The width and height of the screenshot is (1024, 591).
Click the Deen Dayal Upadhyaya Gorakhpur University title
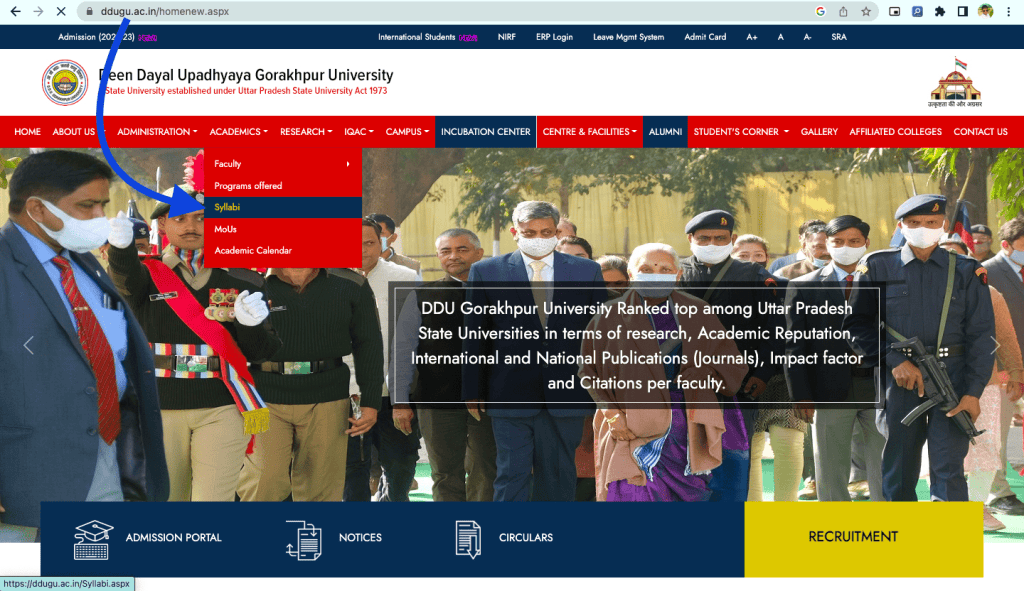click(246, 75)
